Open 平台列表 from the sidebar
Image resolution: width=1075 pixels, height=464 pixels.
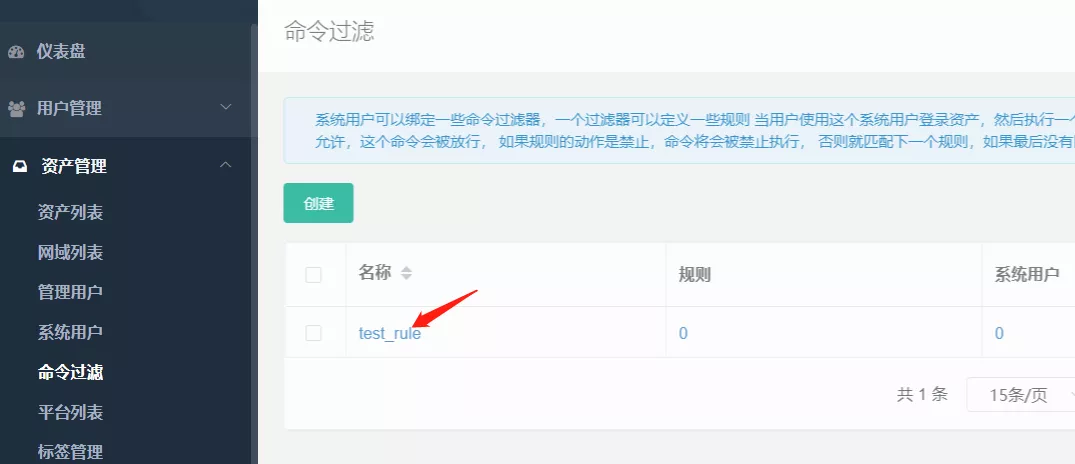click(x=70, y=412)
